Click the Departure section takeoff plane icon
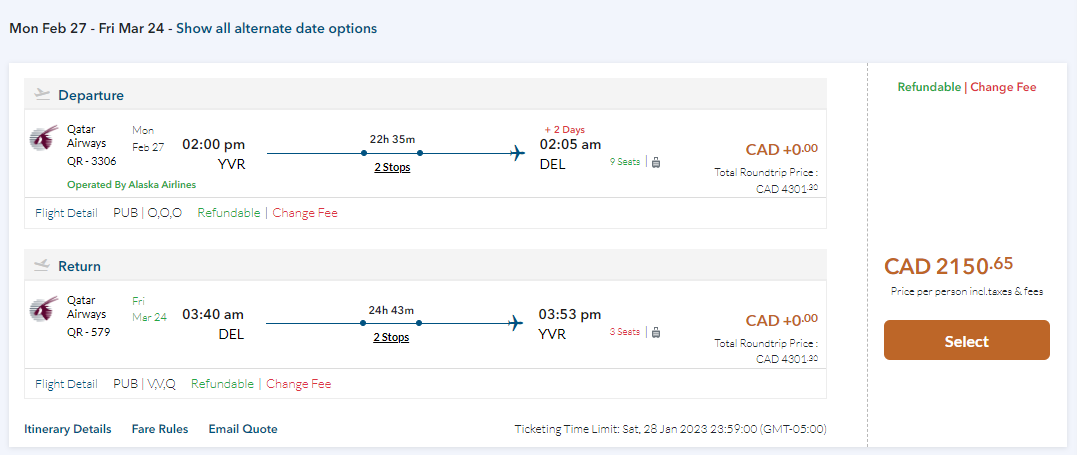This screenshot has height=455, width=1077. [x=42, y=95]
